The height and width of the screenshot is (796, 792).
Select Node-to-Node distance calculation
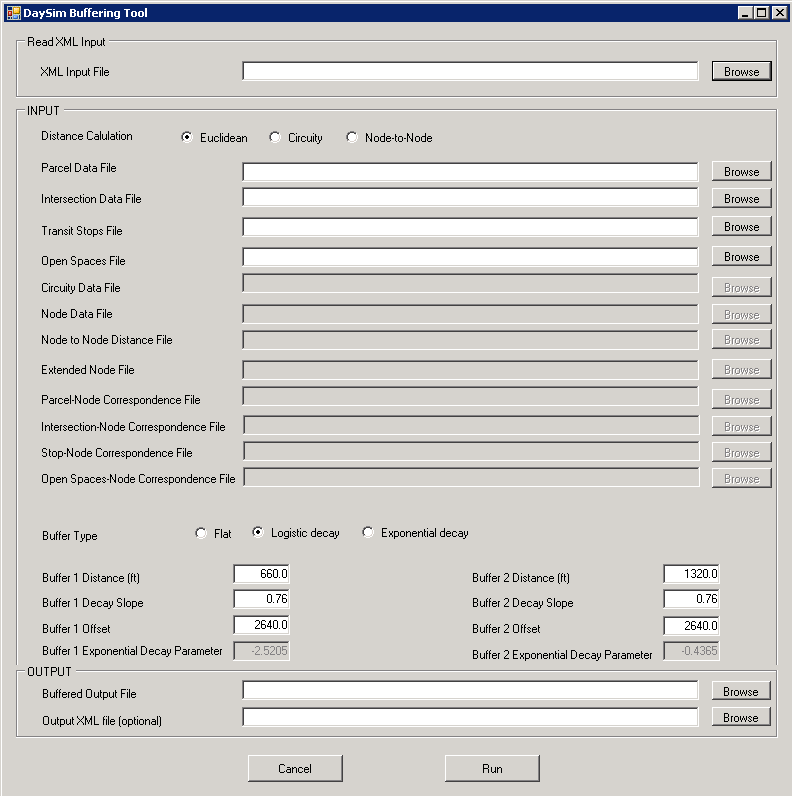coord(352,138)
